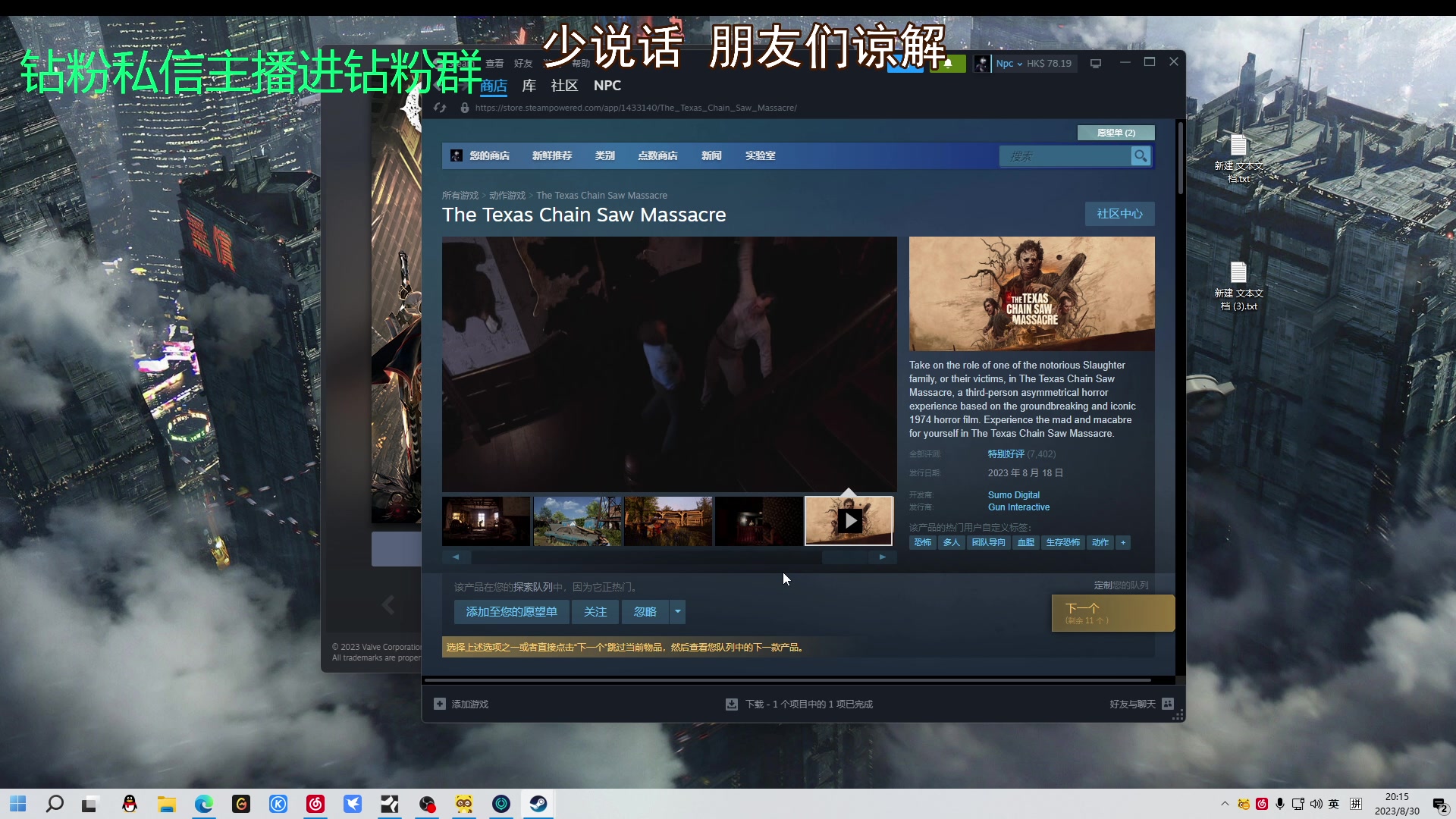The width and height of the screenshot is (1456, 819).
Task: Click 添加至您的愿望单 button
Action: [x=511, y=611]
